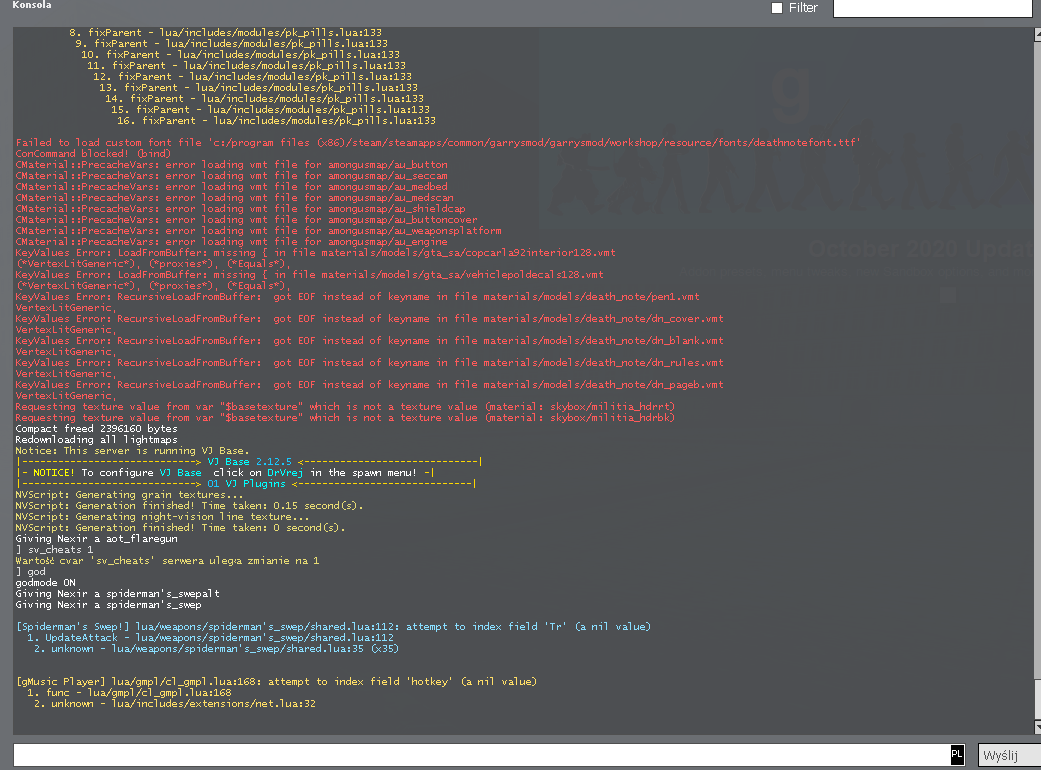Click the 'Wartość cvar sv_cheats' line
The width and height of the screenshot is (1041, 770).
(167, 561)
